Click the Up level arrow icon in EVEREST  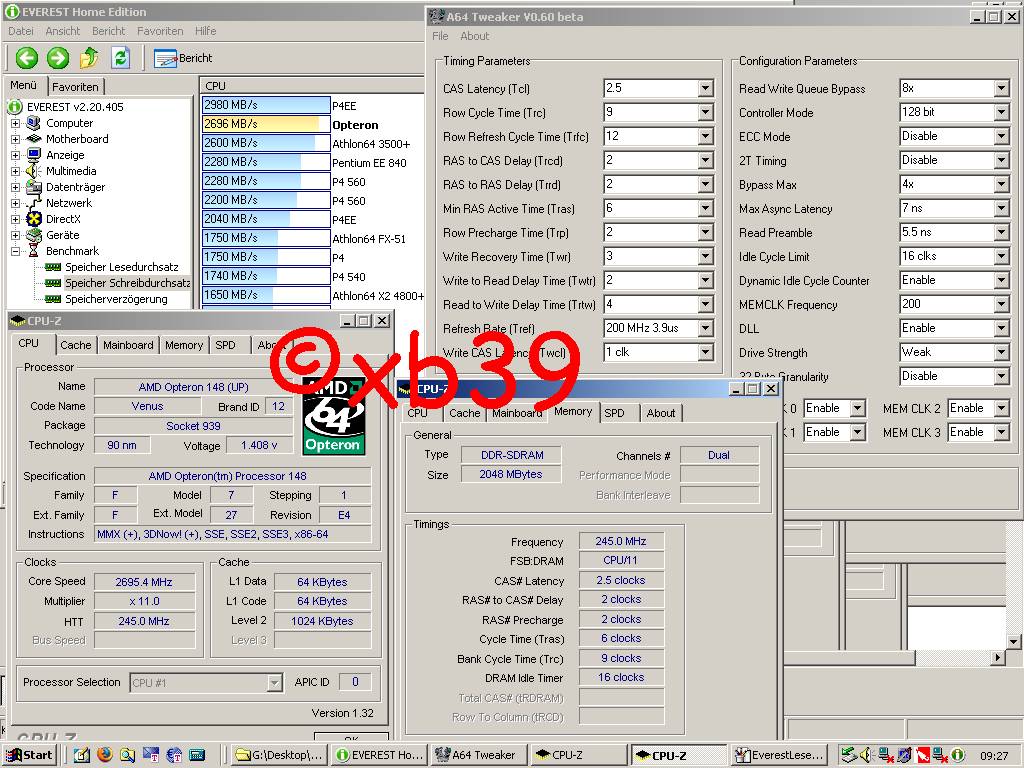tap(89, 58)
